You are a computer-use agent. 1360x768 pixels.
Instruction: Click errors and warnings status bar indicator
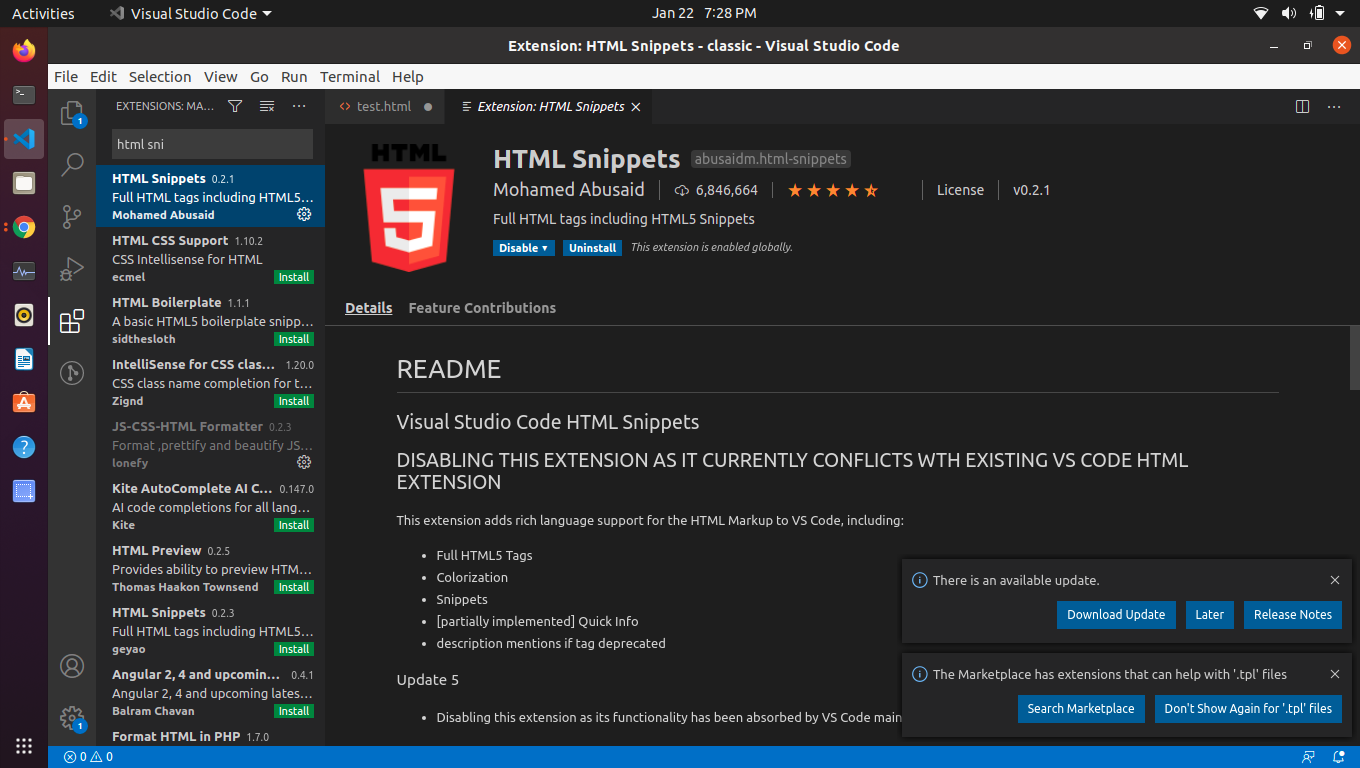click(x=88, y=757)
